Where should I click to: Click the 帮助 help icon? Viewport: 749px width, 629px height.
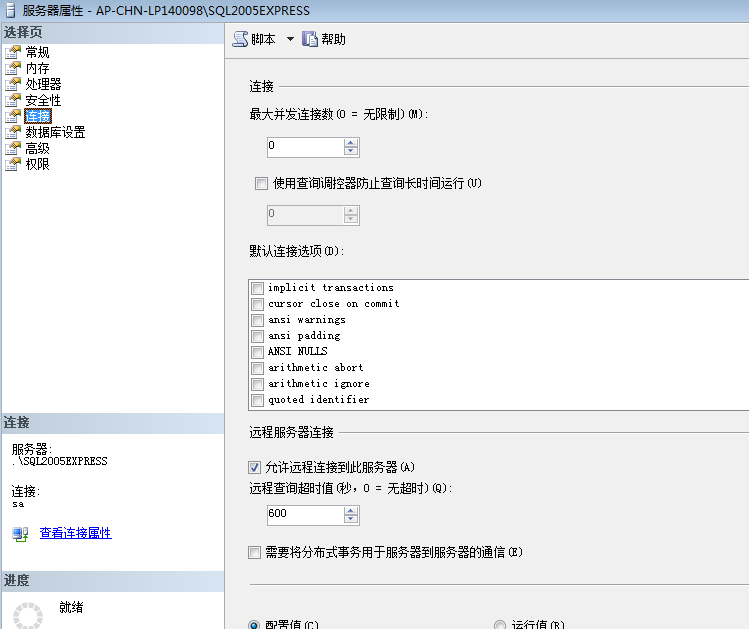[310, 39]
